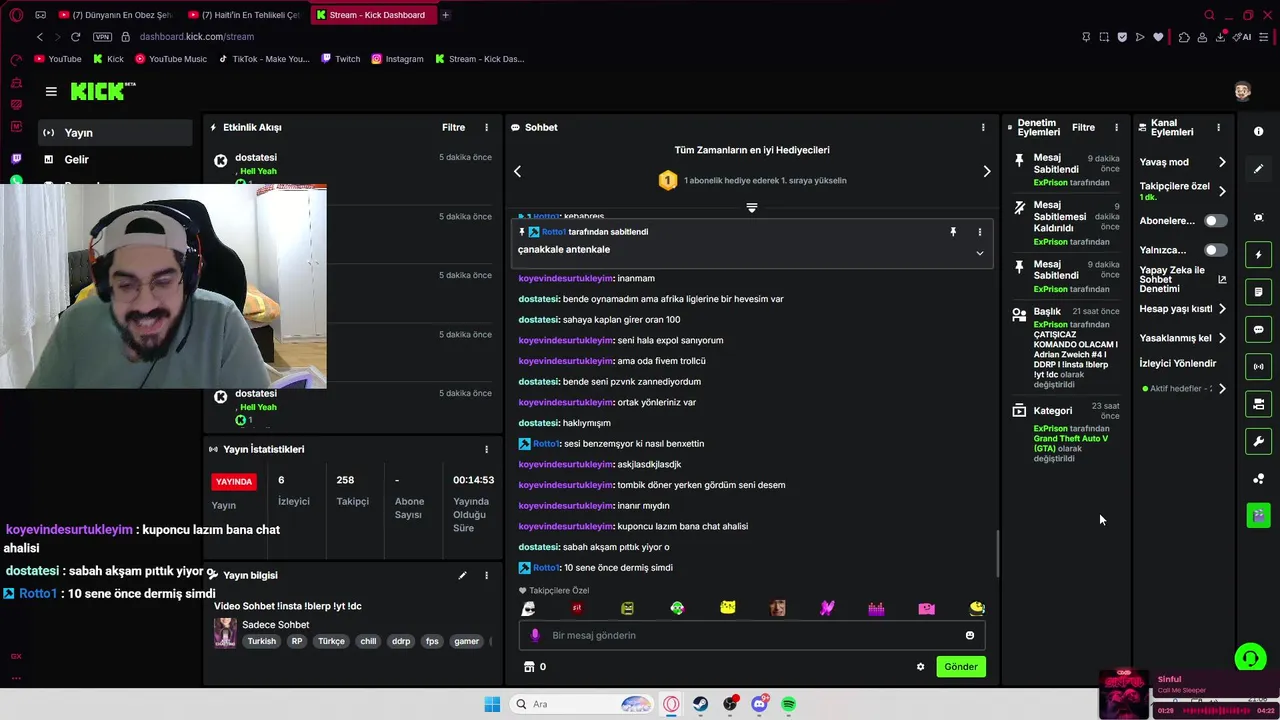
Task: Open chat settings gear icon
Action: click(920, 667)
